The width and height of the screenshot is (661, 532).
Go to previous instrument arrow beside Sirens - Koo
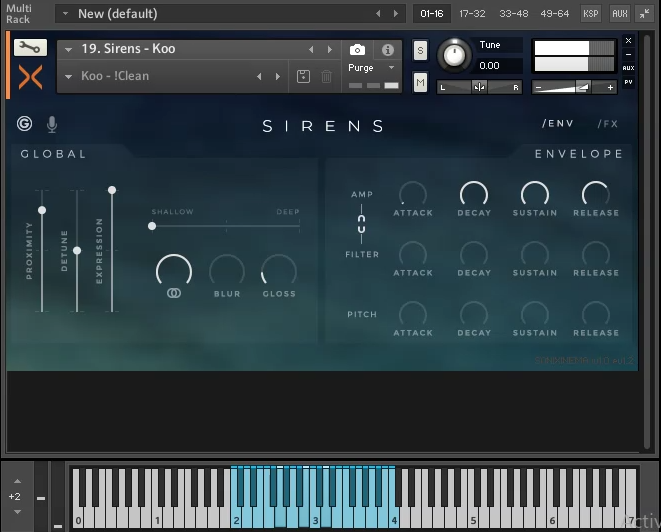(311, 49)
